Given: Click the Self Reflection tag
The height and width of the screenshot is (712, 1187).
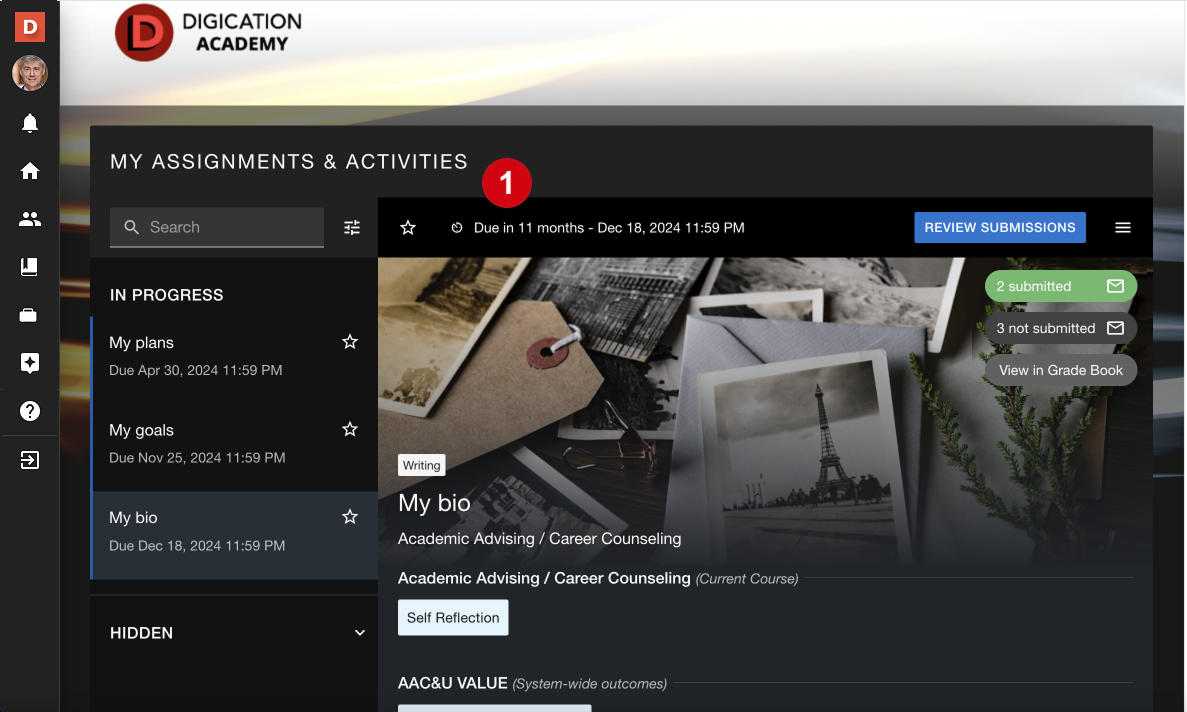Looking at the screenshot, I should coord(453,617).
